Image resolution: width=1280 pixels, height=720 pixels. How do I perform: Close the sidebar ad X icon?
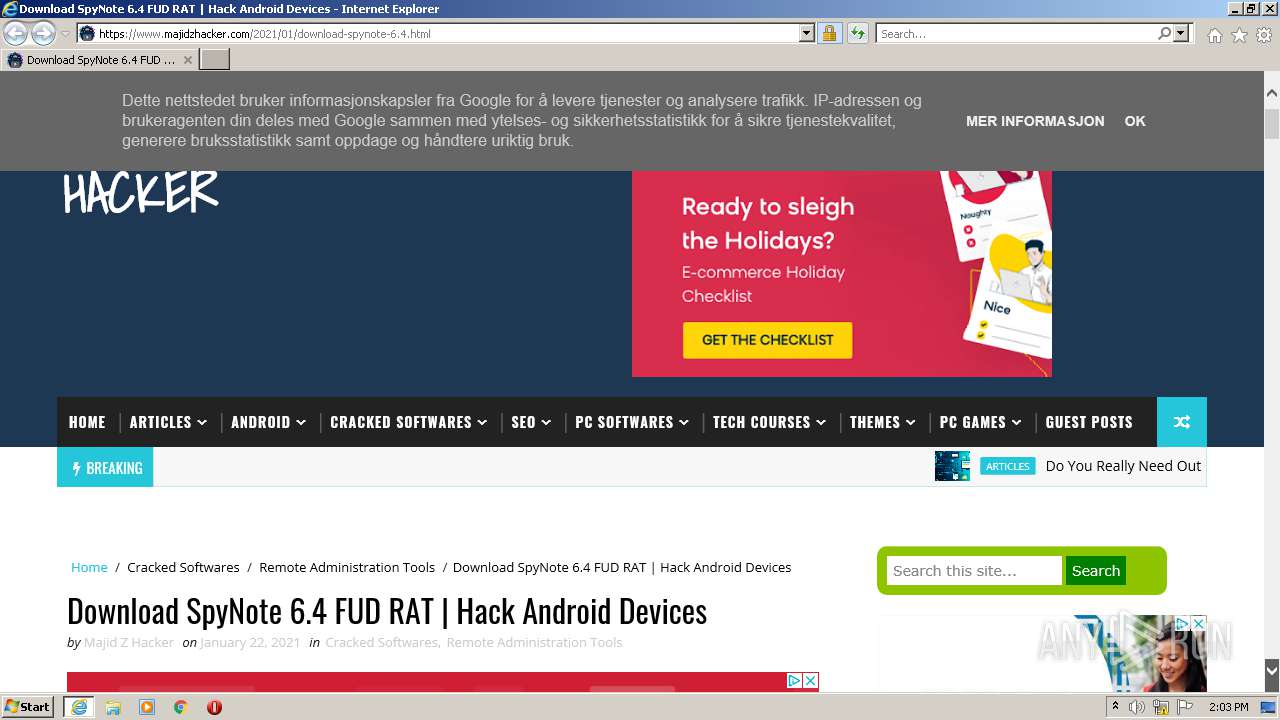click(1199, 623)
